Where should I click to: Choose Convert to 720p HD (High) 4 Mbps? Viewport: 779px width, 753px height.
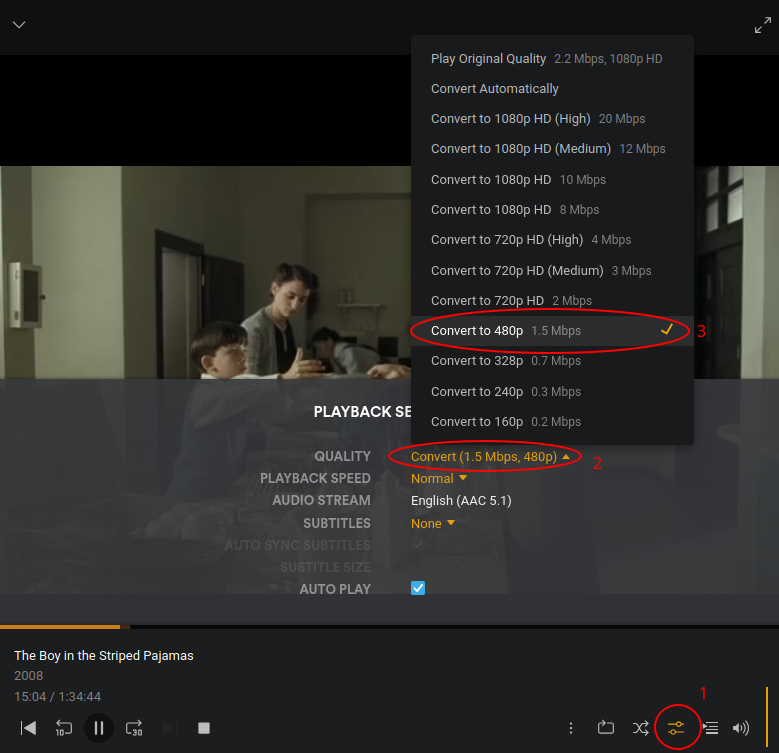tap(552, 240)
